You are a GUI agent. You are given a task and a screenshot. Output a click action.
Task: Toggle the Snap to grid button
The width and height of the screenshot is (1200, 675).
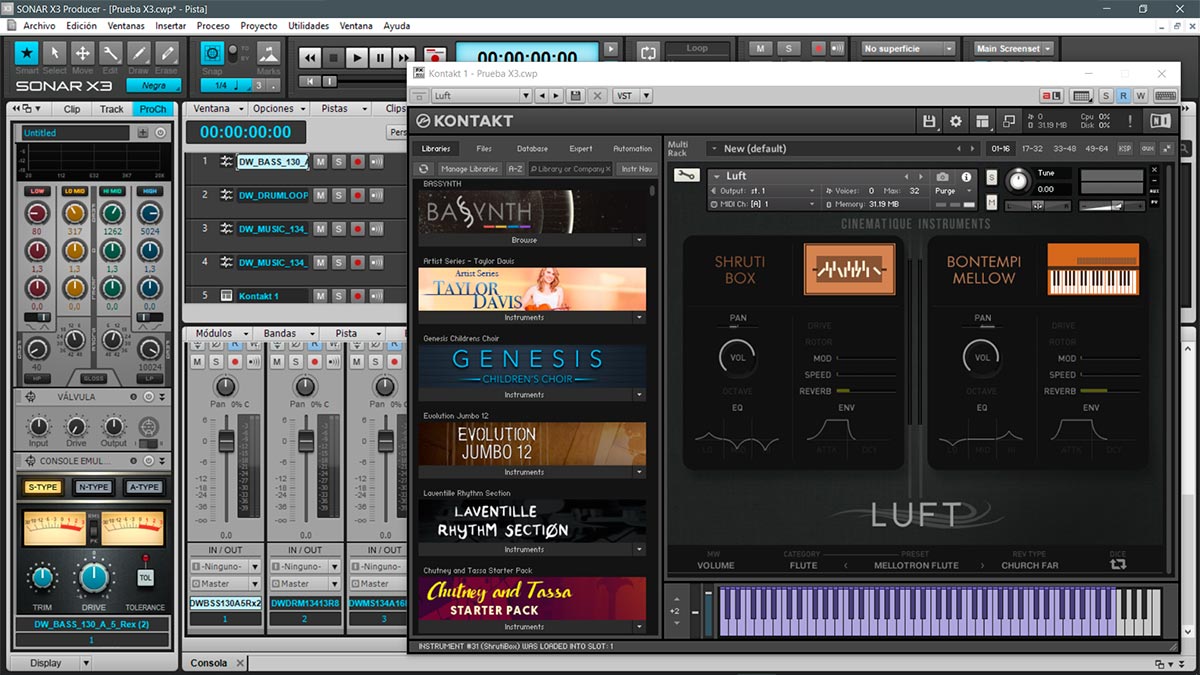(212, 53)
